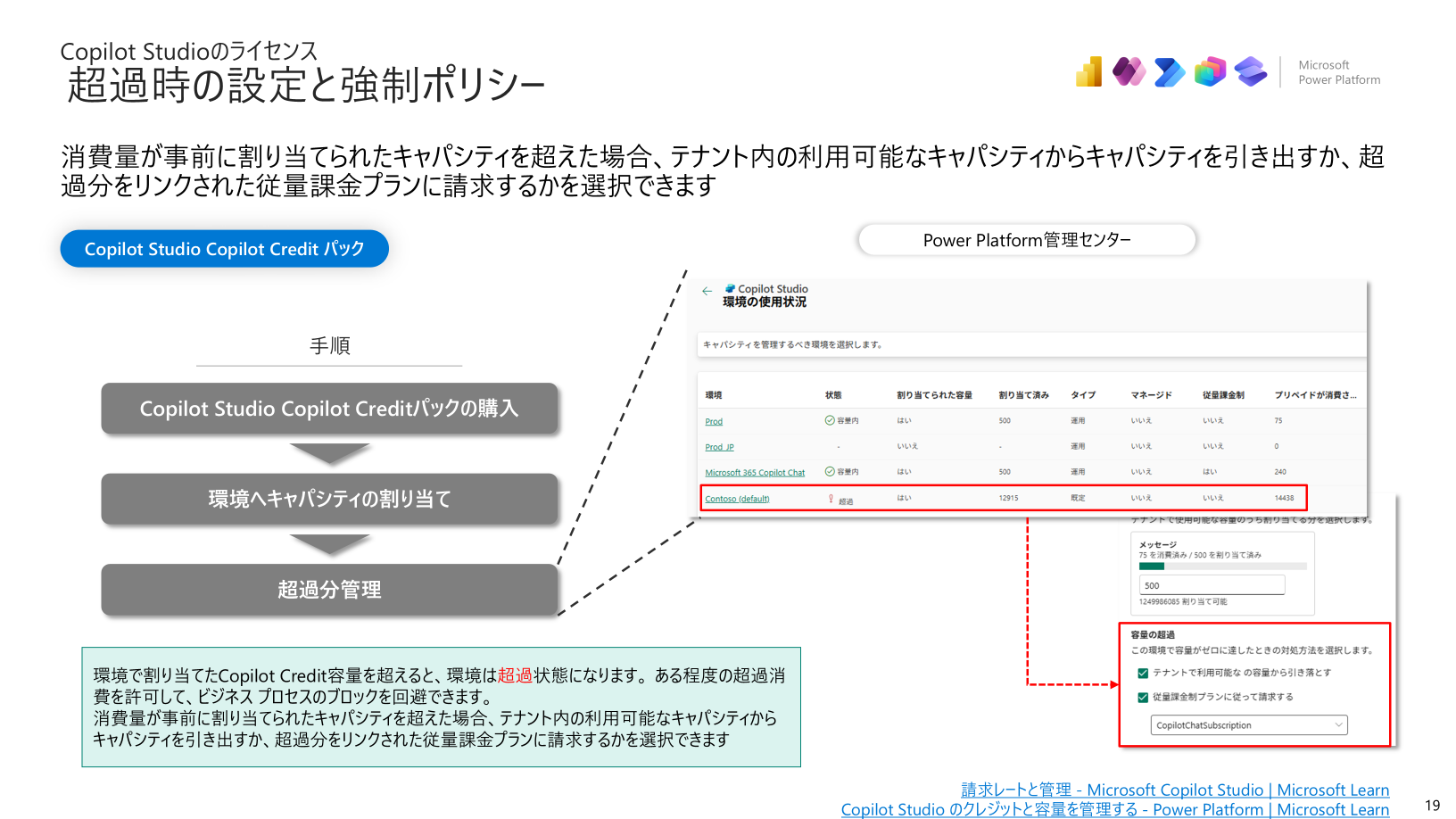Screen dimensions: 1456x819
Task: Click the 従量課金制 column header
Action: pyautogui.click(x=1223, y=395)
